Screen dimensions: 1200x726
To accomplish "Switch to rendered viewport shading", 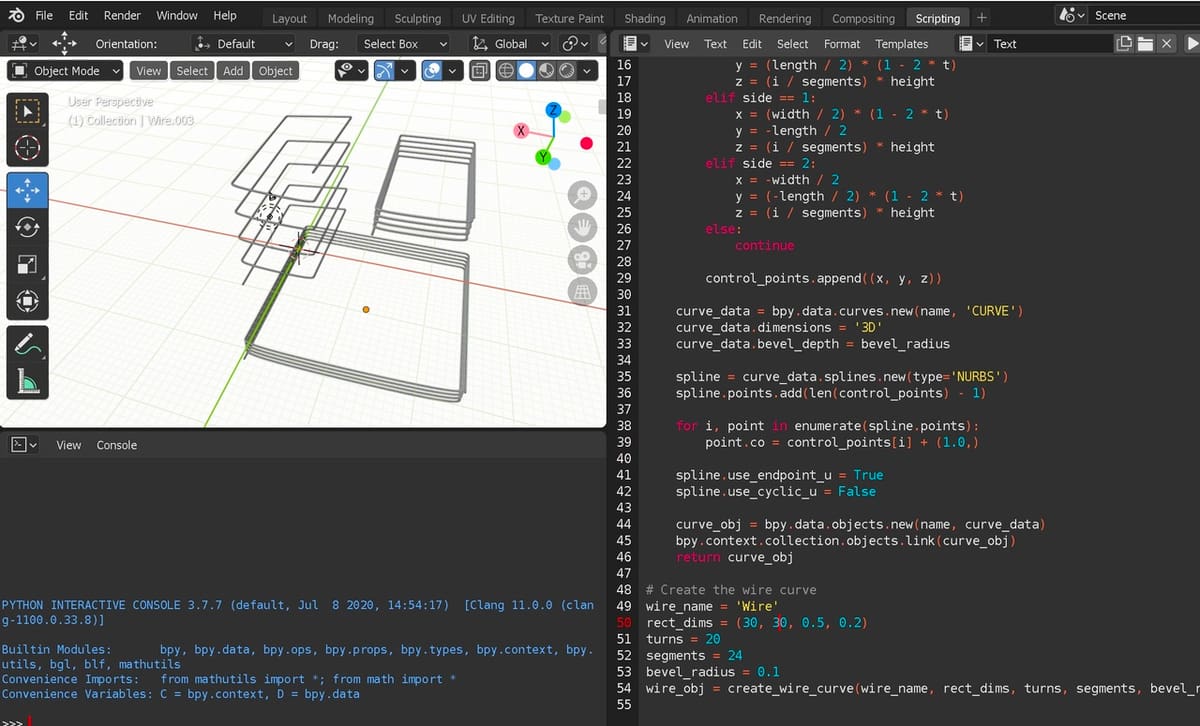I will pos(566,71).
